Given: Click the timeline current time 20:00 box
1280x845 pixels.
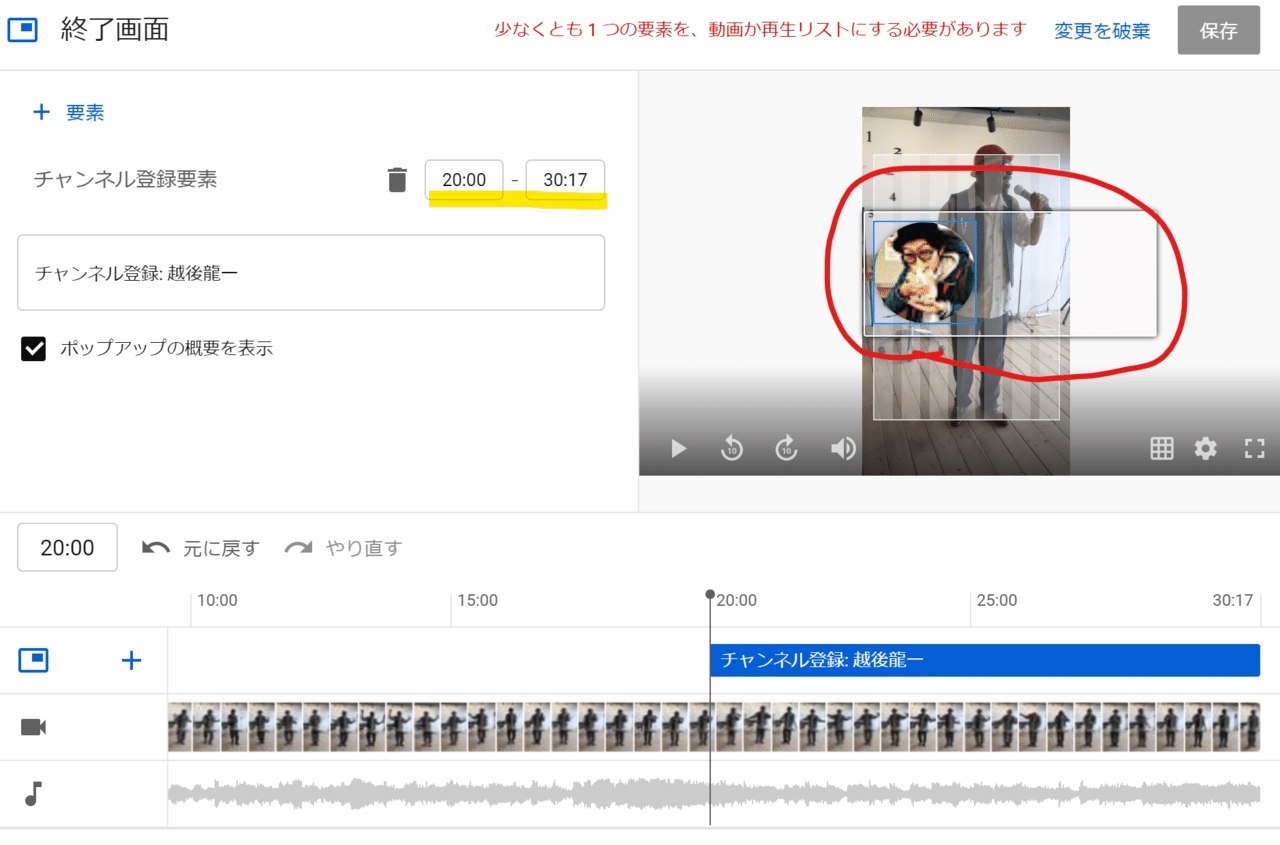Looking at the screenshot, I should click(x=67, y=548).
